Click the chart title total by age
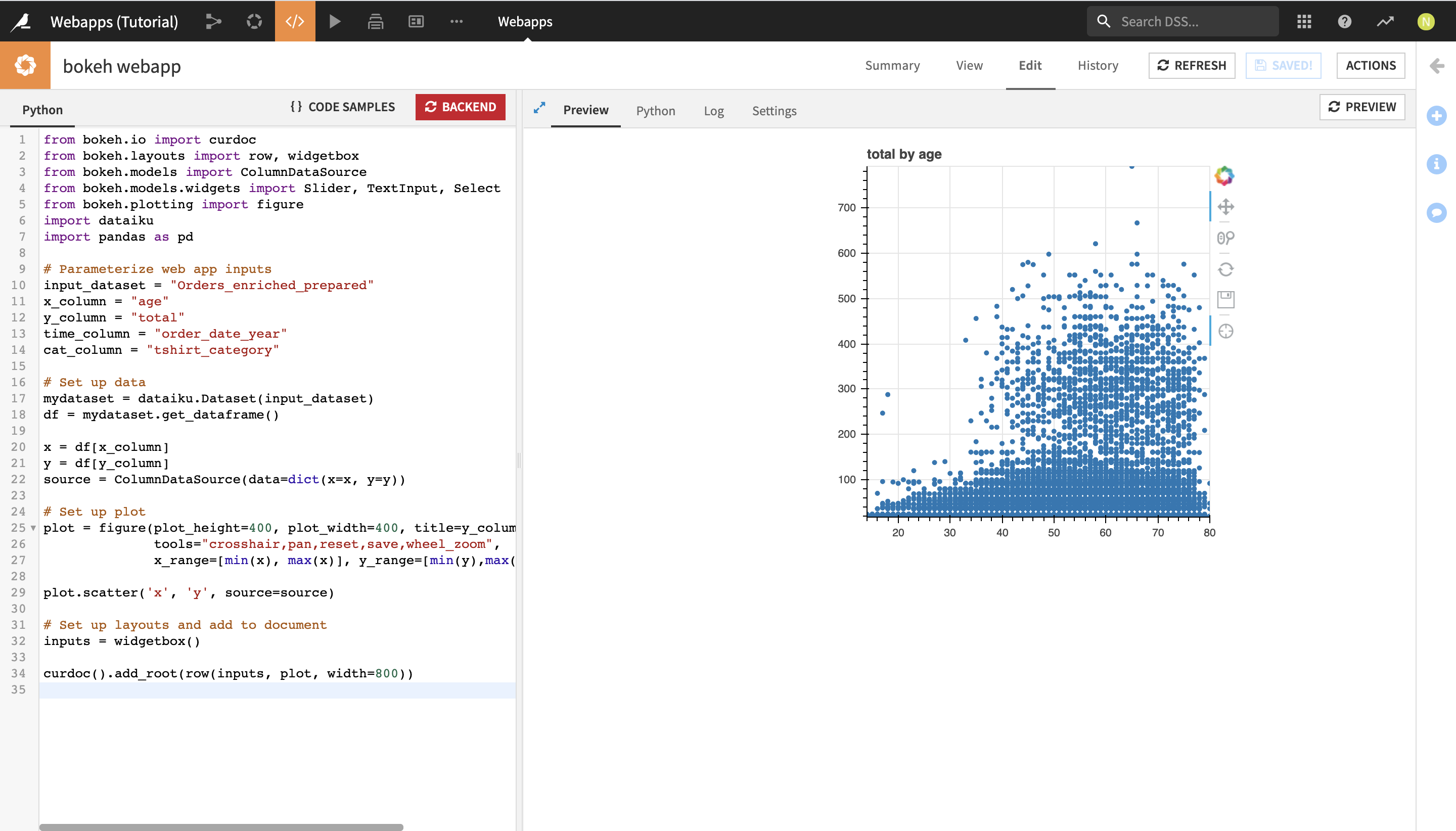This screenshot has width=1456, height=831. click(x=904, y=154)
